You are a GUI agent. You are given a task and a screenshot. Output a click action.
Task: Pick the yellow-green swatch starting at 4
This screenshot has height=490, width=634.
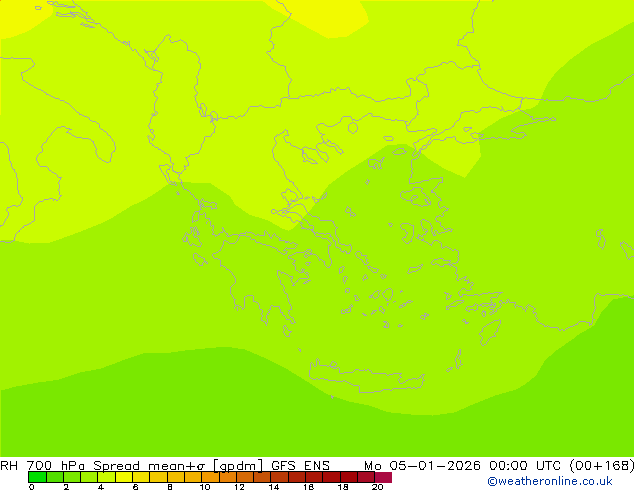[x=106, y=477]
